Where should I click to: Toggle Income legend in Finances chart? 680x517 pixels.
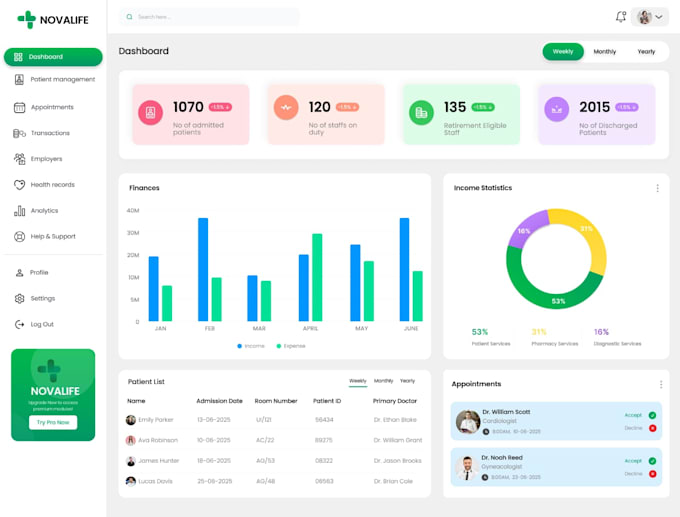pyautogui.click(x=251, y=346)
